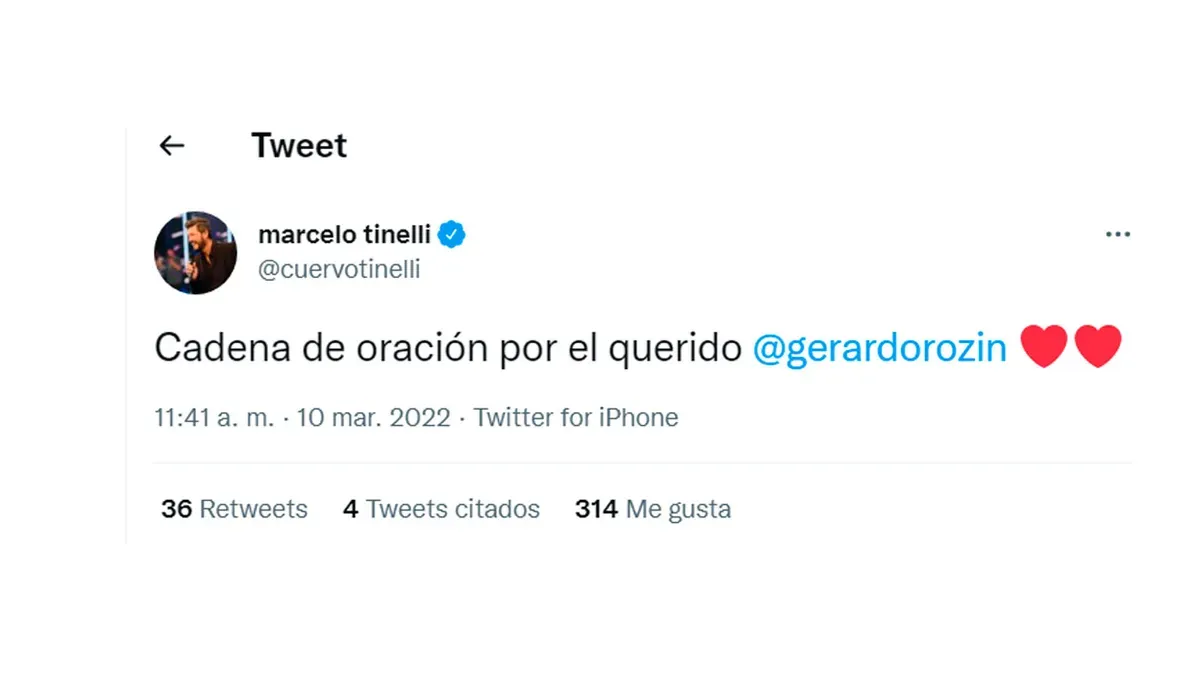The width and height of the screenshot is (1200, 675).
Task: Click the back arrow next to Tweet
Action: (172, 146)
